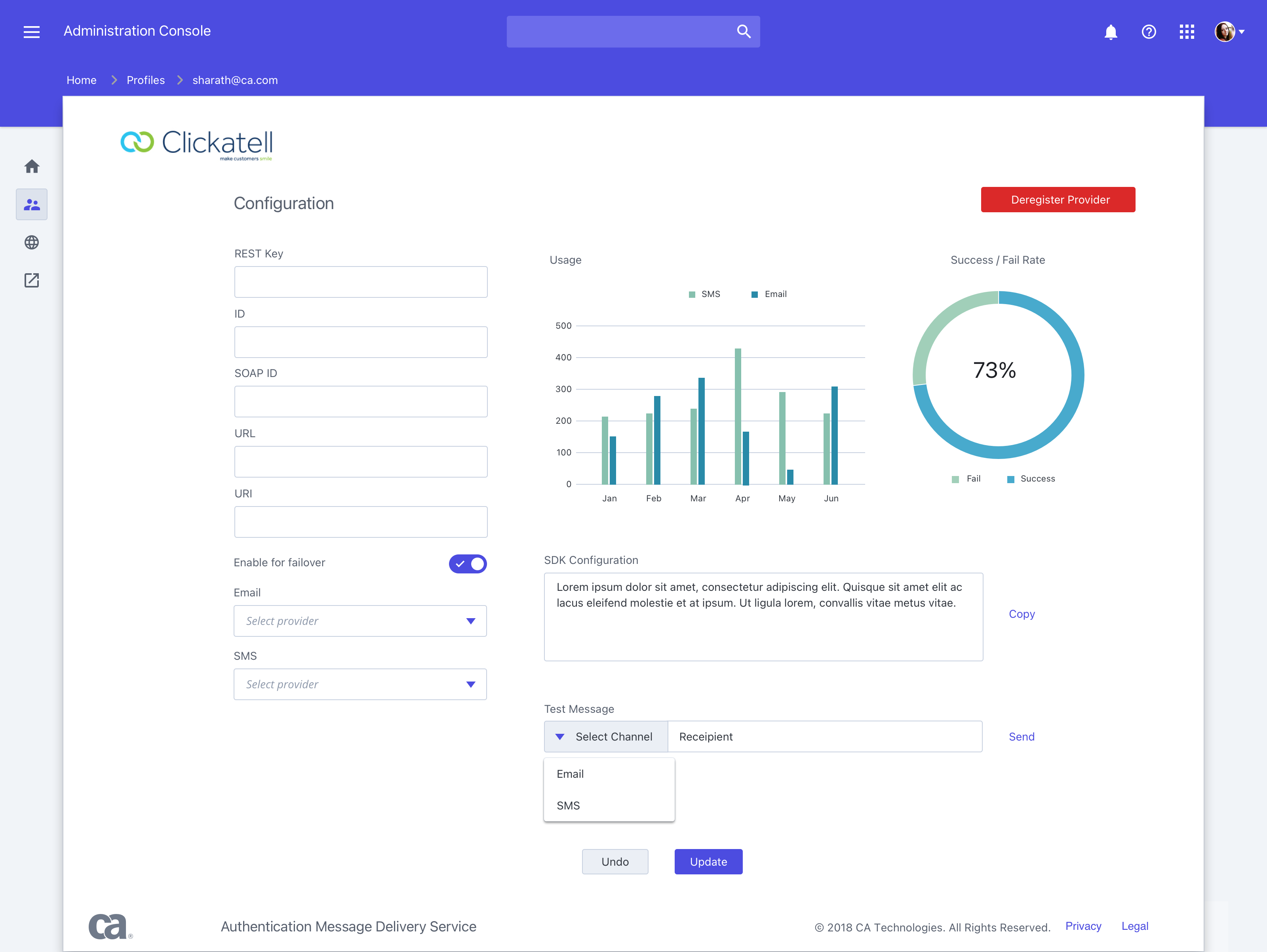
Task: Open the hamburger navigation menu
Action: (x=32, y=32)
